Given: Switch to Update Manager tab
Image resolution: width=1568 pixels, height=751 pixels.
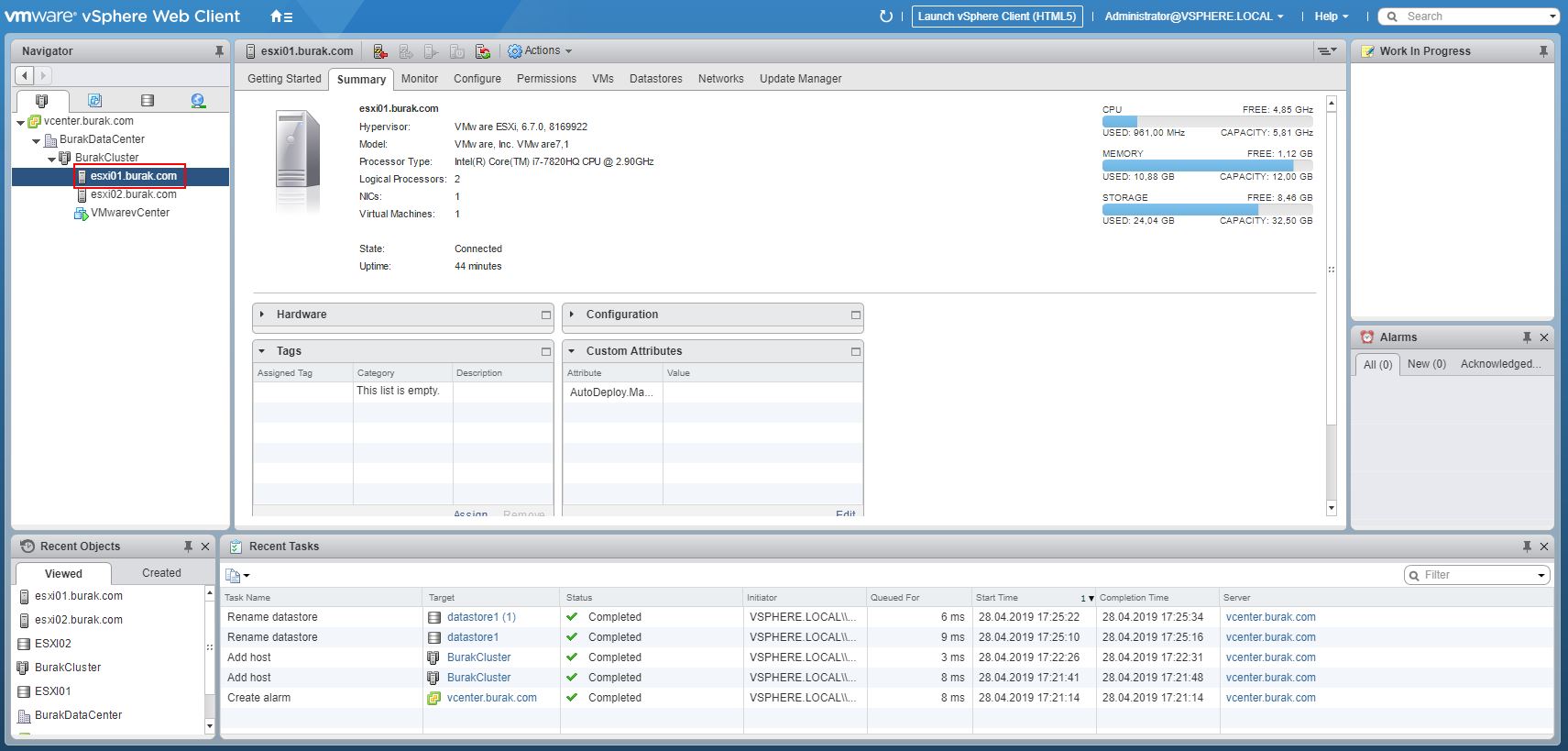Looking at the screenshot, I should pyautogui.click(x=801, y=79).
